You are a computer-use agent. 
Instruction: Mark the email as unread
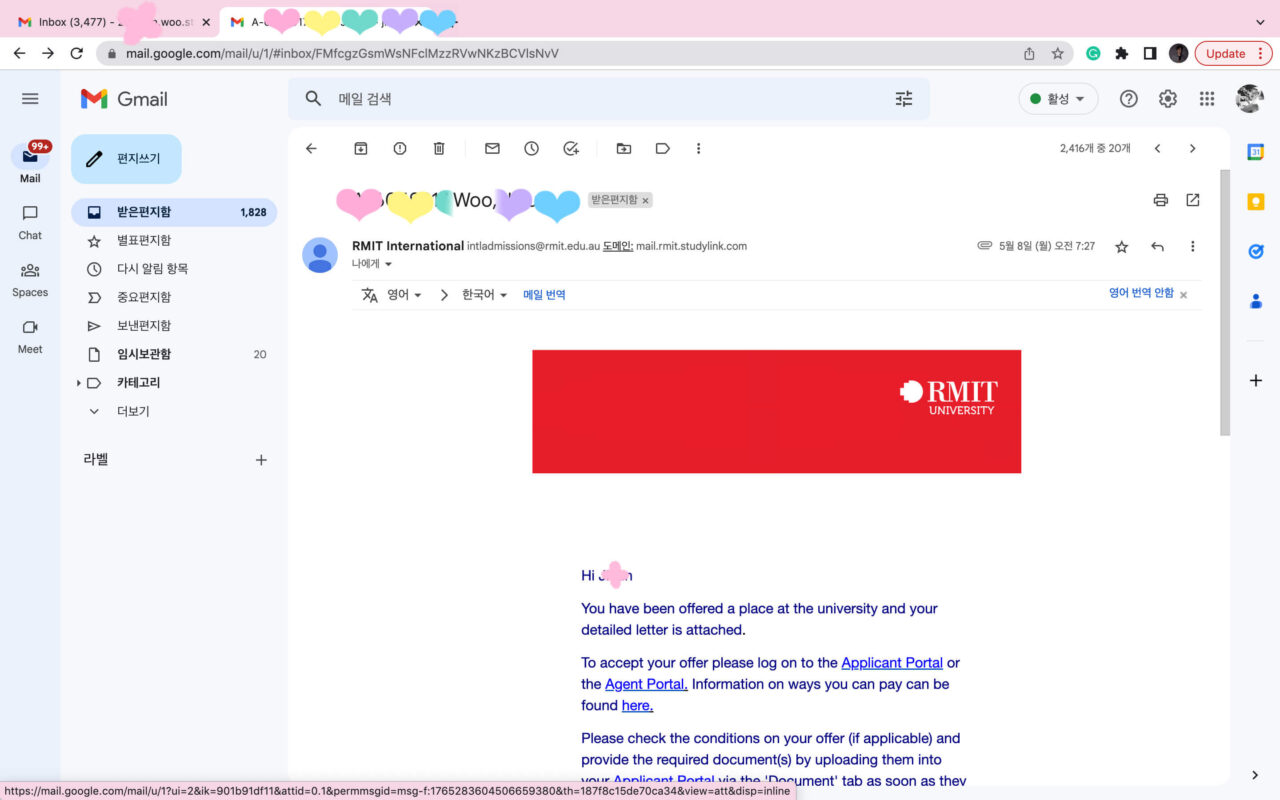coord(492,149)
